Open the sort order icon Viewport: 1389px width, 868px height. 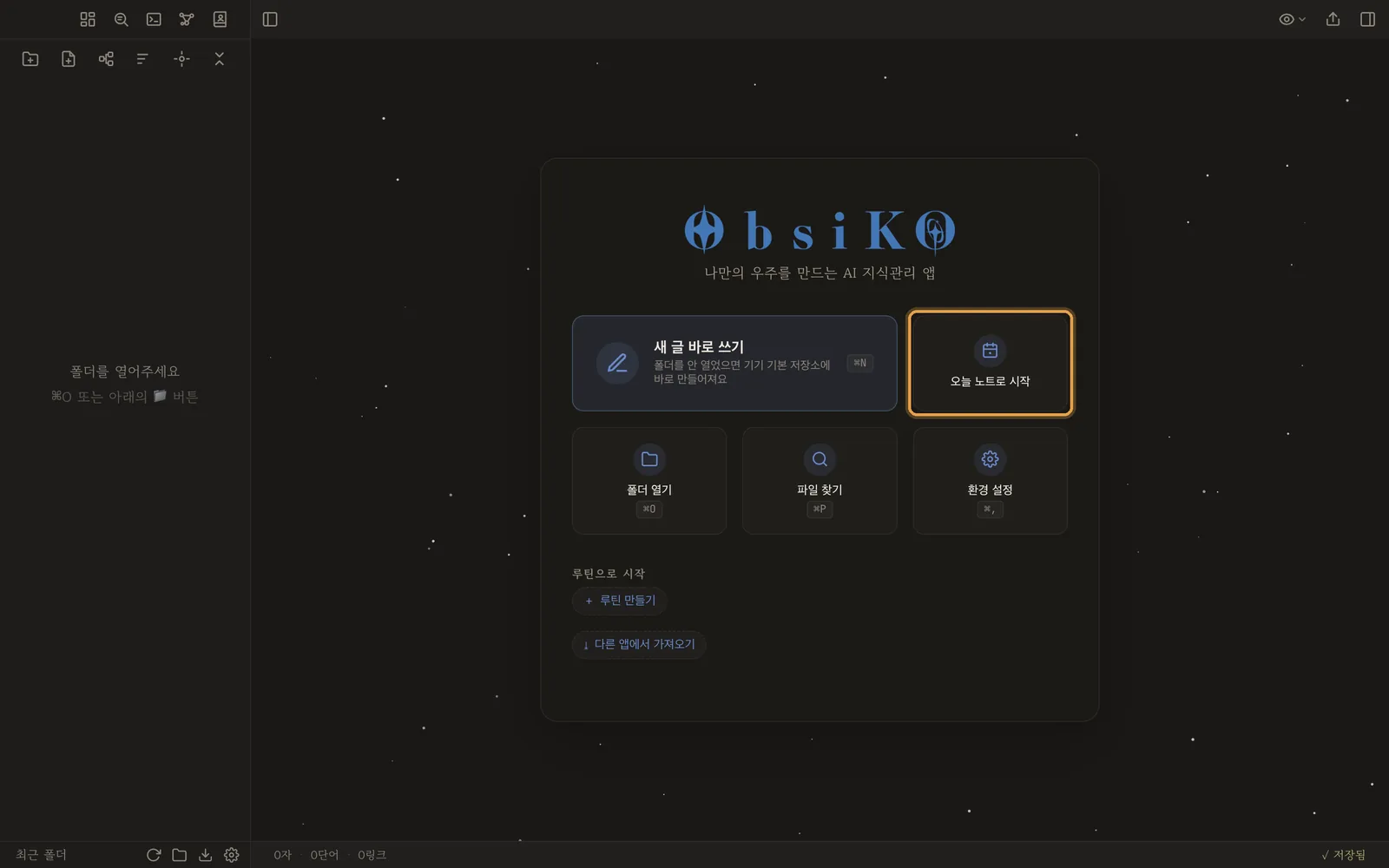[x=142, y=59]
